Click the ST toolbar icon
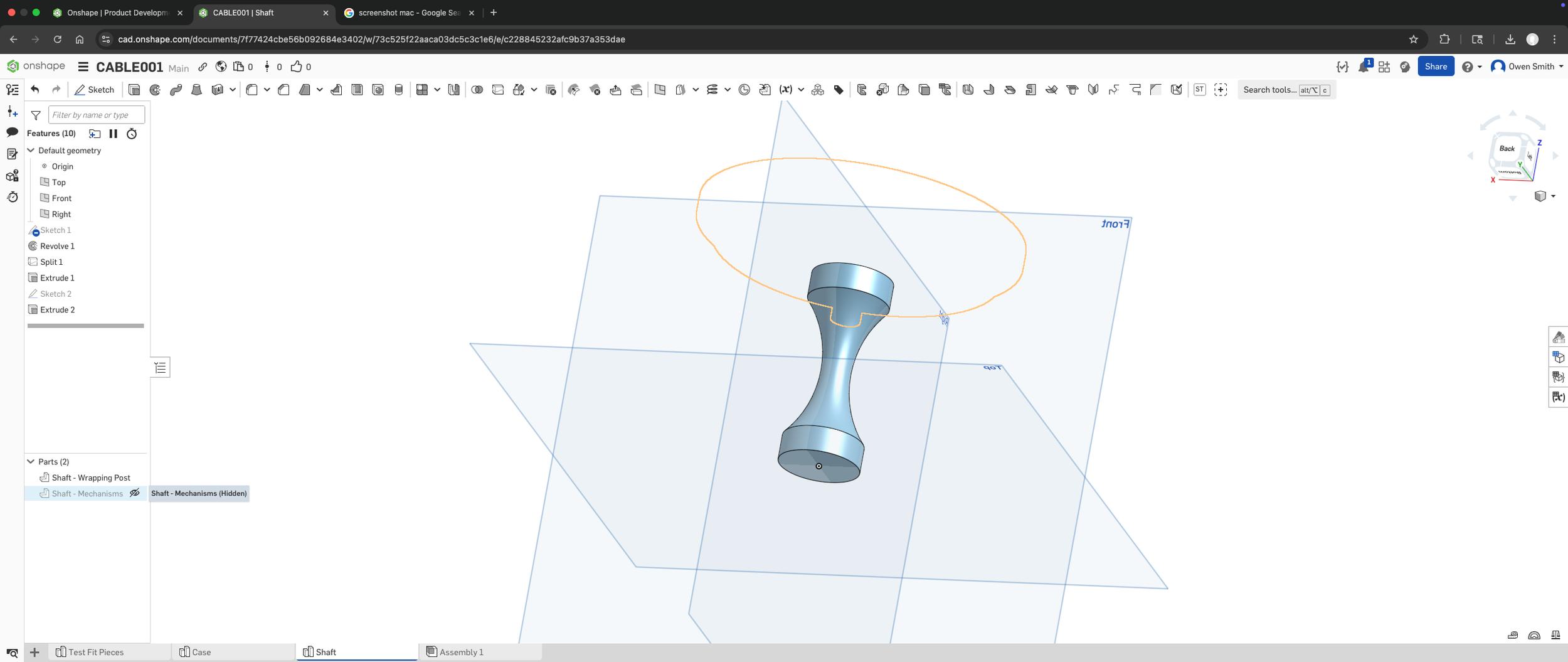The width and height of the screenshot is (1568, 662). tap(1199, 90)
